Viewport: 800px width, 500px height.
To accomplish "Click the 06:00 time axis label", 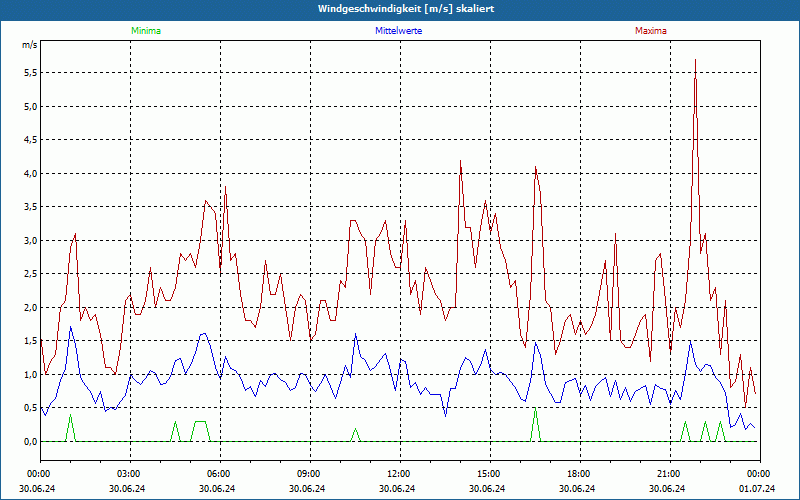I will point(220,474).
